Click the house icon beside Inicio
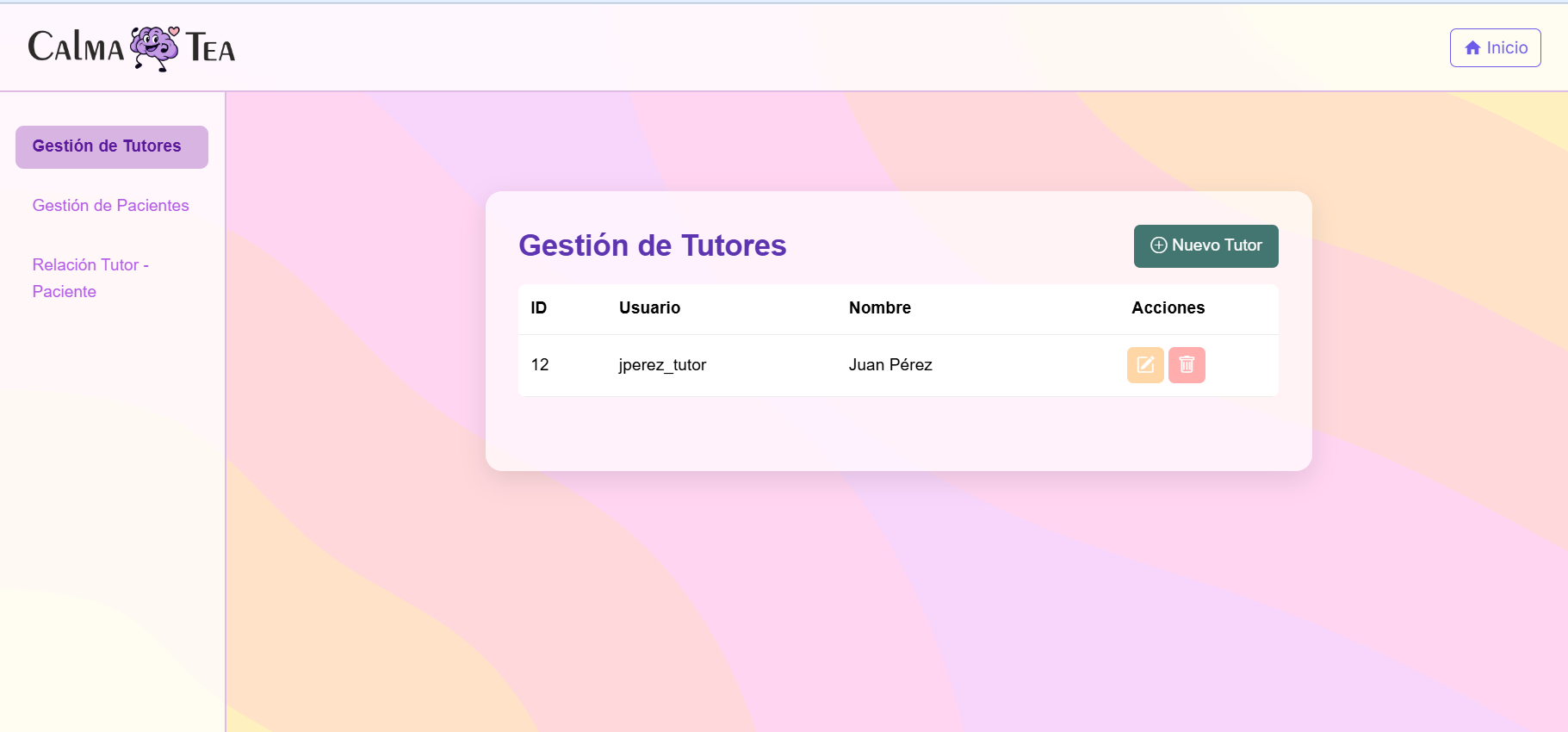Image resolution: width=1568 pixels, height=732 pixels. (x=1472, y=48)
